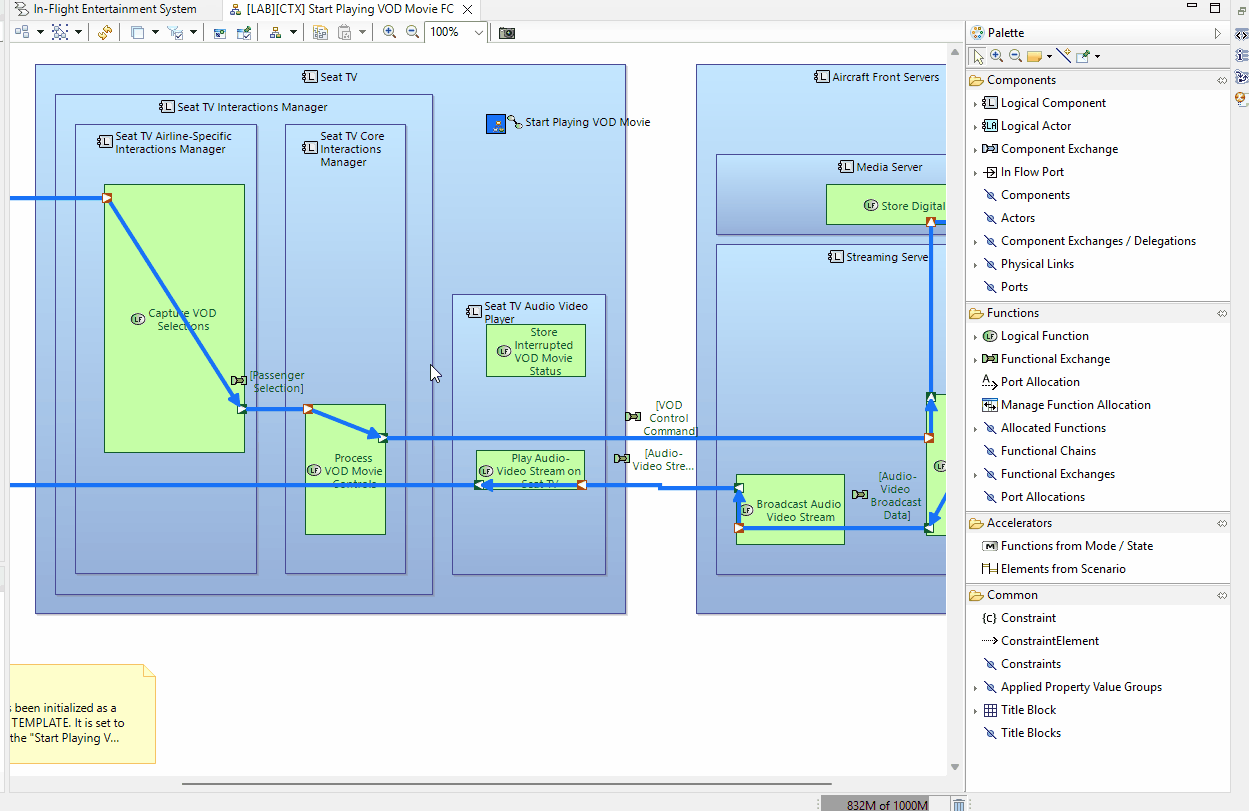Select the Functional Exchange palette tool
This screenshot has height=811, width=1249.
point(1055,359)
